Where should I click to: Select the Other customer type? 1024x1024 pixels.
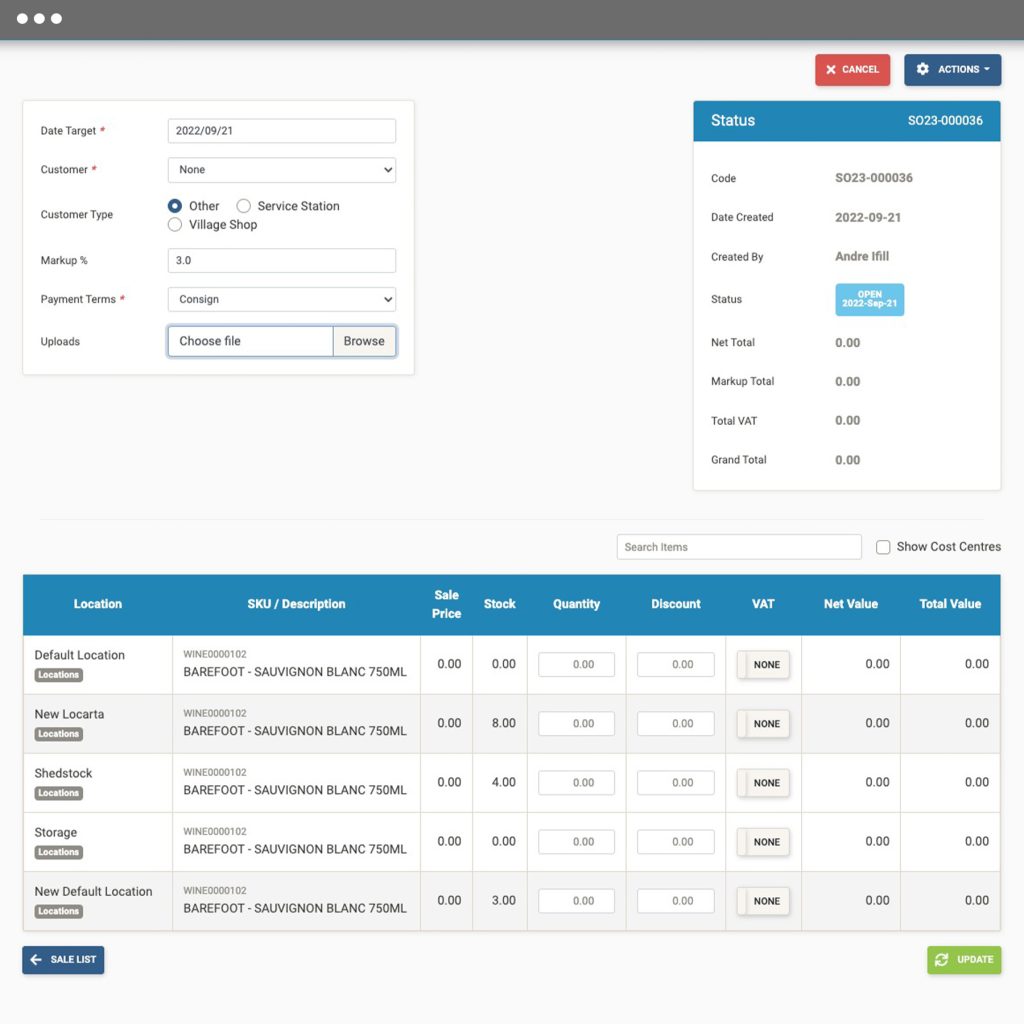[x=174, y=206]
